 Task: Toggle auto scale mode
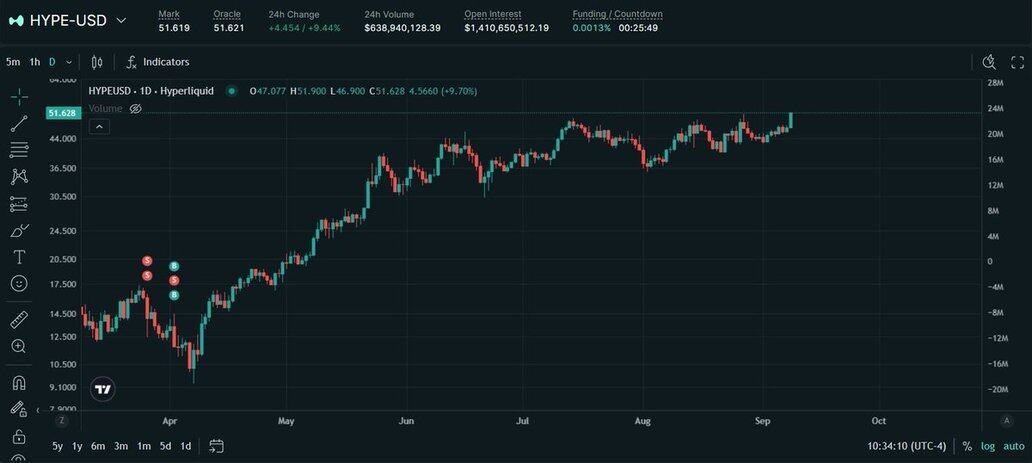click(1014, 447)
